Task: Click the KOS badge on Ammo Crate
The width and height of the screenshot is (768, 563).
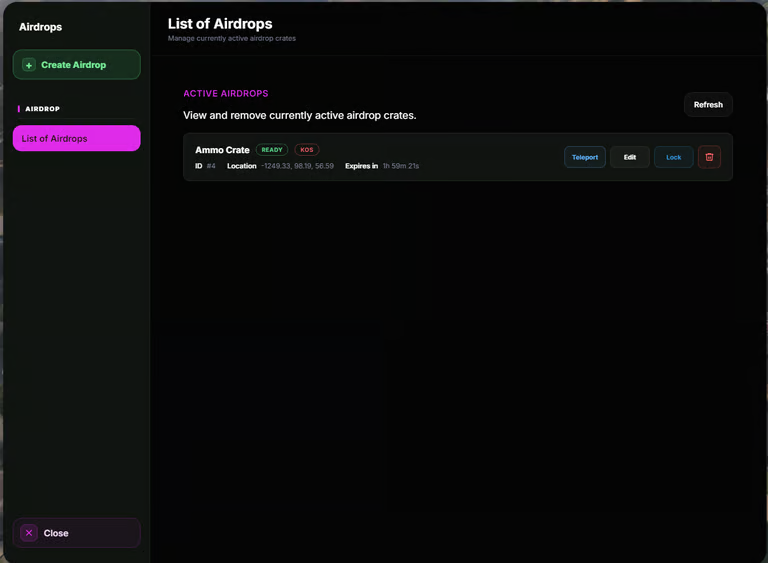Action: pyautogui.click(x=307, y=150)
